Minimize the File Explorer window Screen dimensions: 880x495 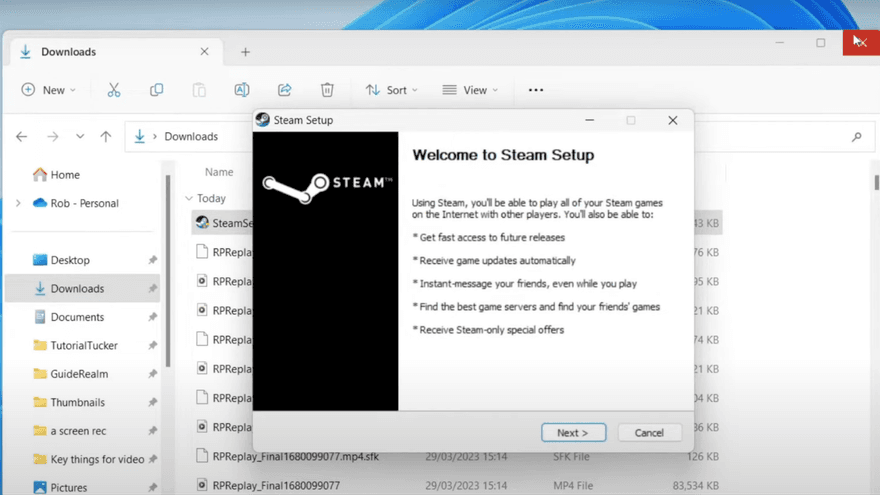click(x=780, y=43)
